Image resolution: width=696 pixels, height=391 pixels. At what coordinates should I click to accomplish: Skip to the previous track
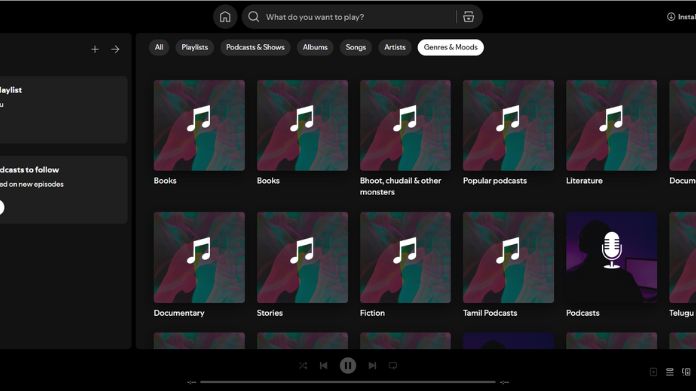(x=324, y=366)
